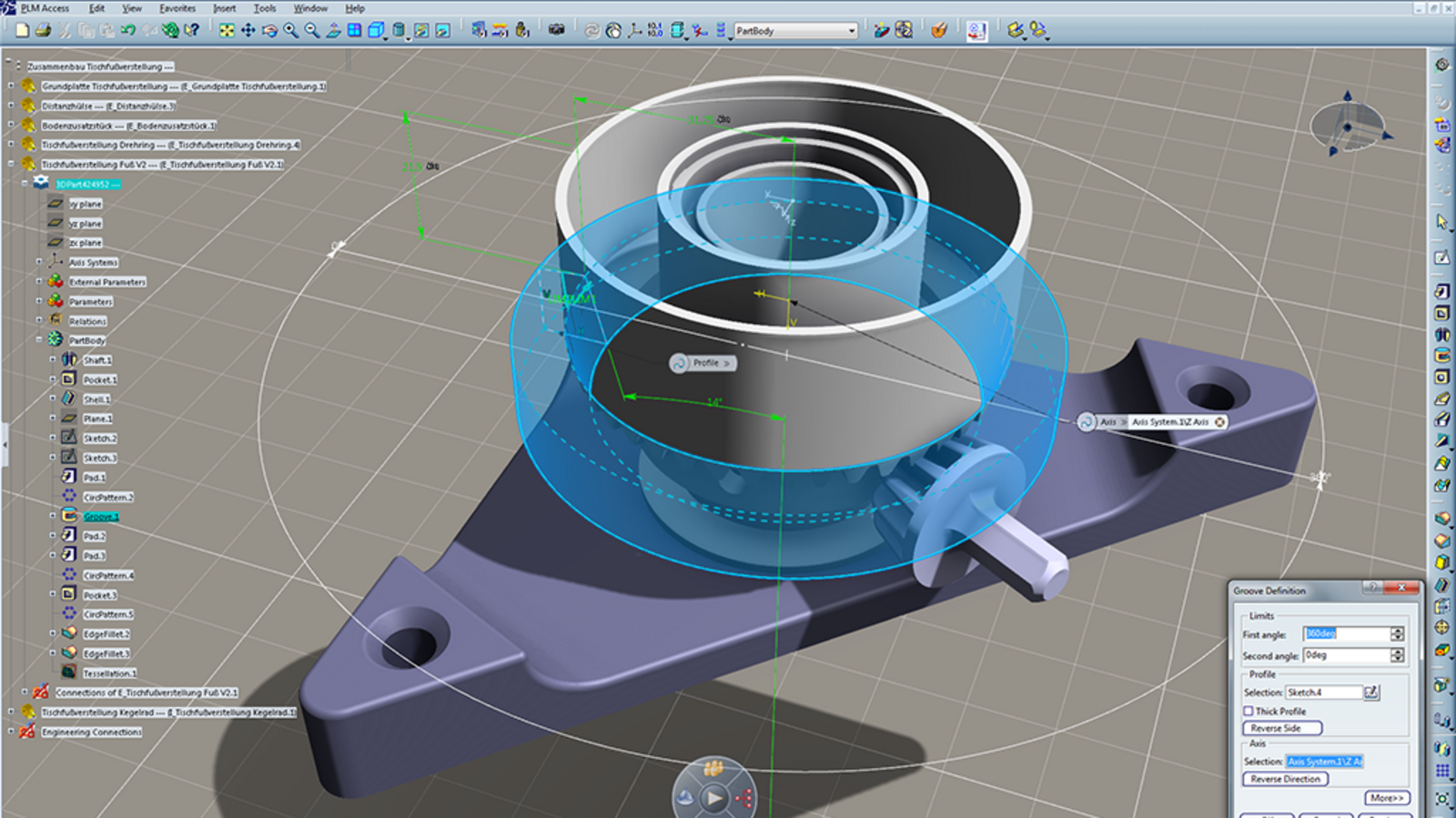Open the Tools menu
Viewport: 1456px width, 818px height.
tap(265, 8)
